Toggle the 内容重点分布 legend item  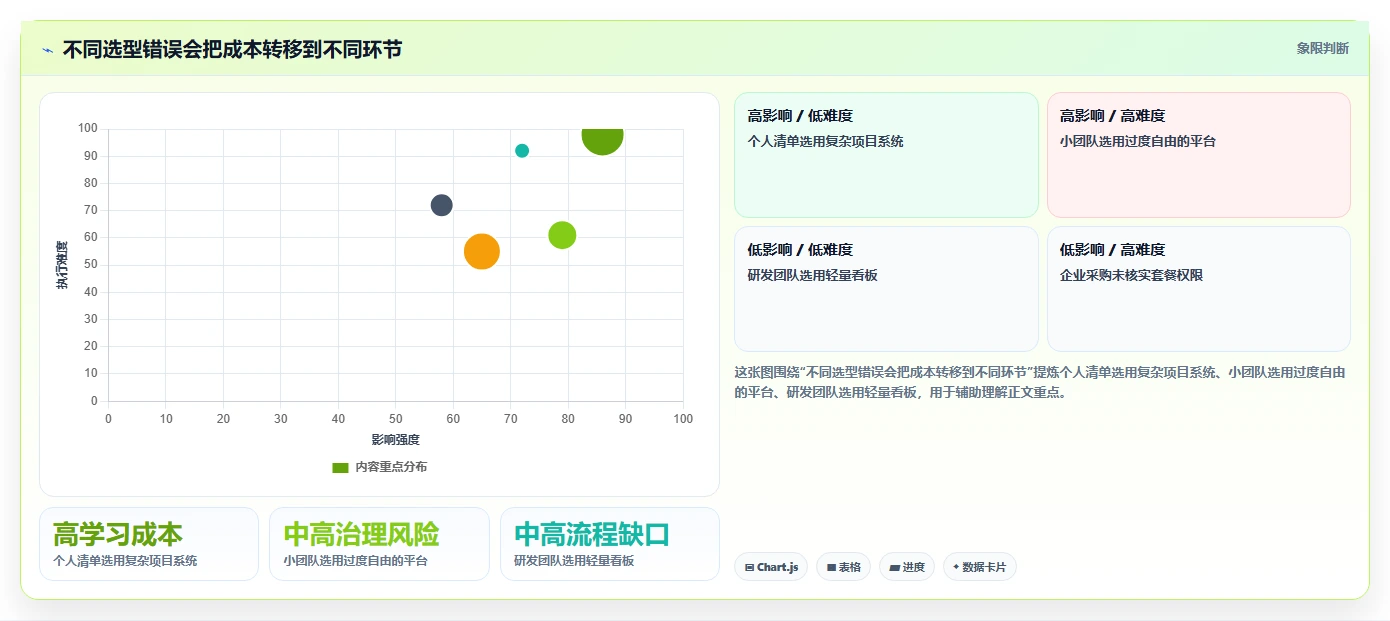click(380, 467)
